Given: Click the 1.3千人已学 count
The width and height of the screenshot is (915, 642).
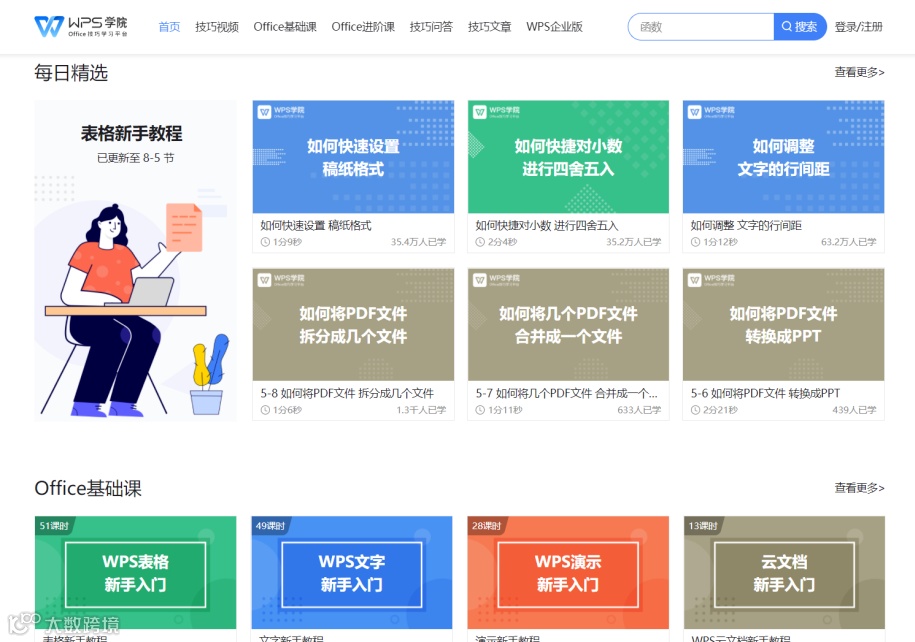Looking at the screenshot, I should pos(421,410).
